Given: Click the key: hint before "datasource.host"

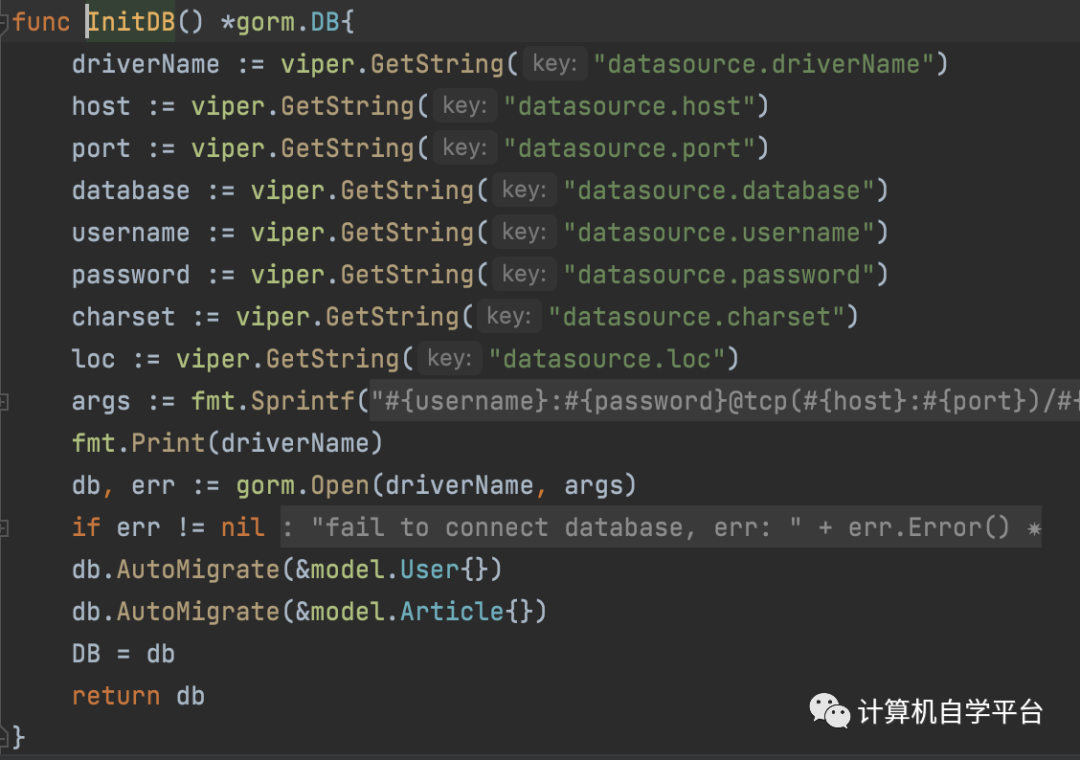Looking at the screenshot, I should point(464,106).
